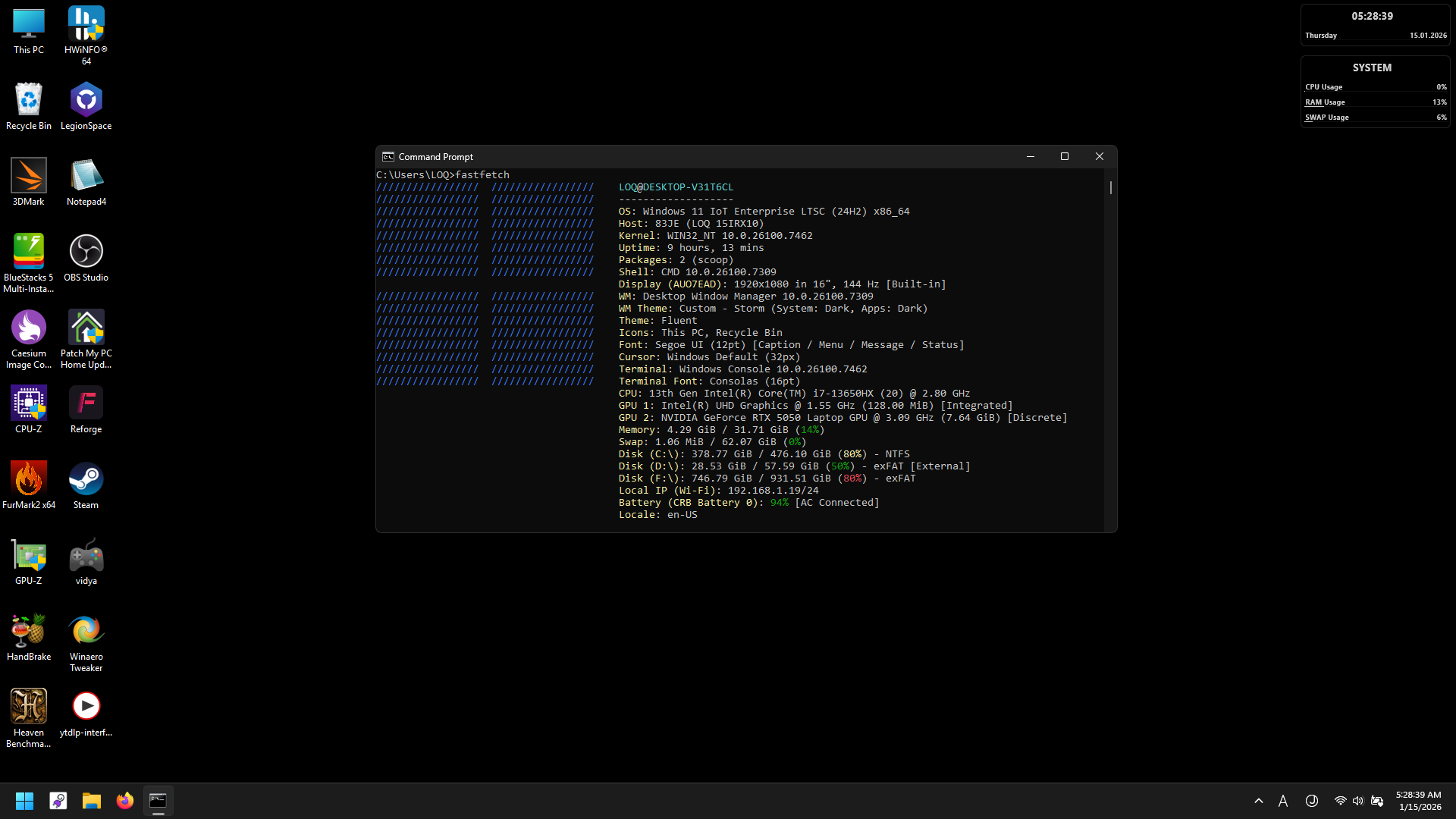Select the ytdlp-interface desktop icon
This screenshot has height=819, width=1456.
(86, 708)
